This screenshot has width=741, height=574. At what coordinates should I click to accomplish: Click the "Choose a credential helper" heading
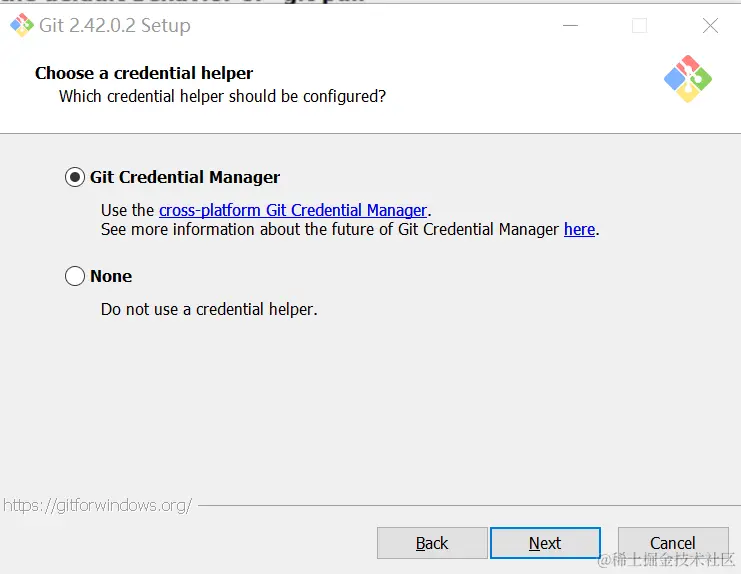click(144, 73)
